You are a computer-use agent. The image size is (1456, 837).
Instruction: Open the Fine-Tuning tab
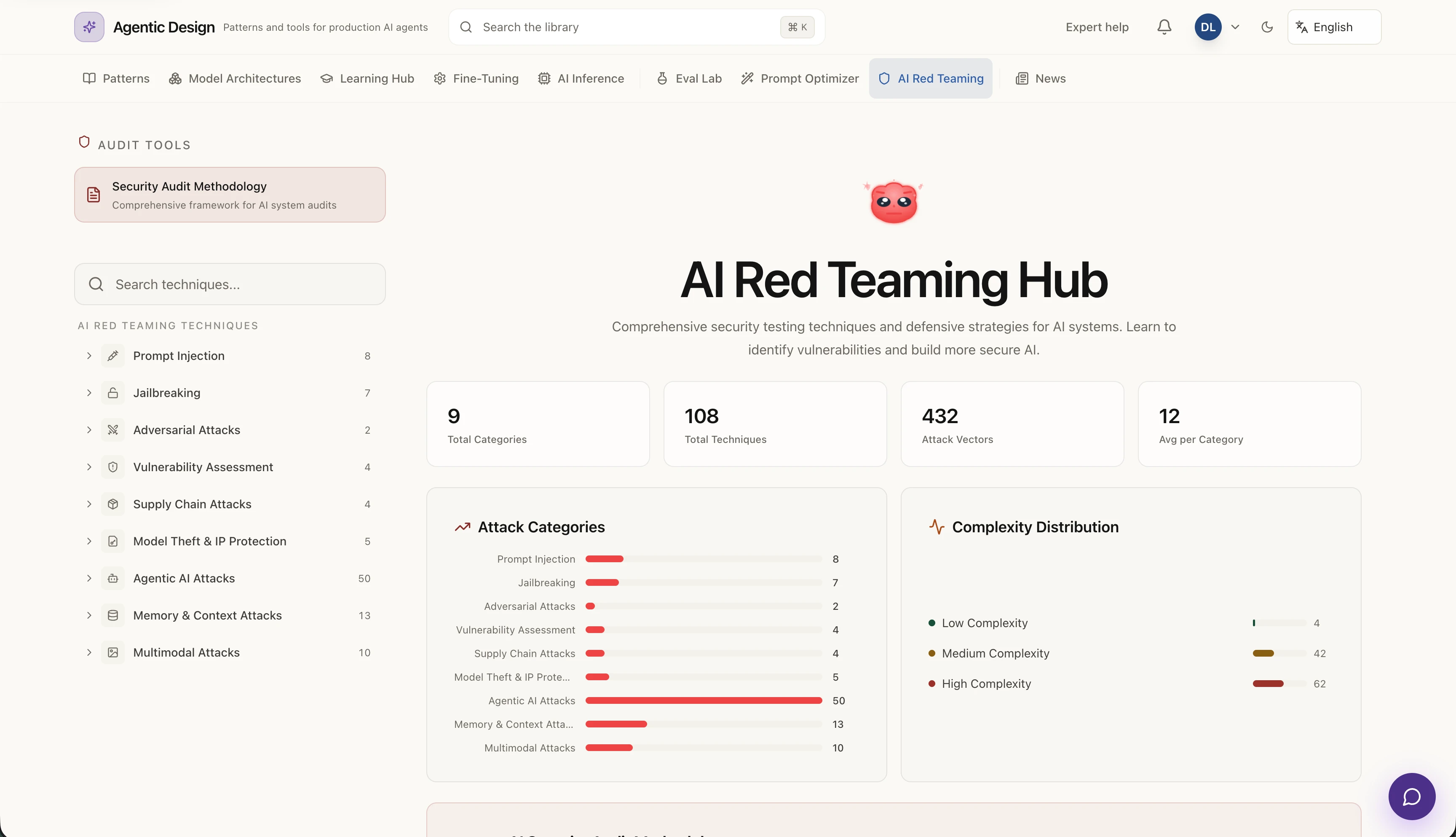click(x=476, y=78)
